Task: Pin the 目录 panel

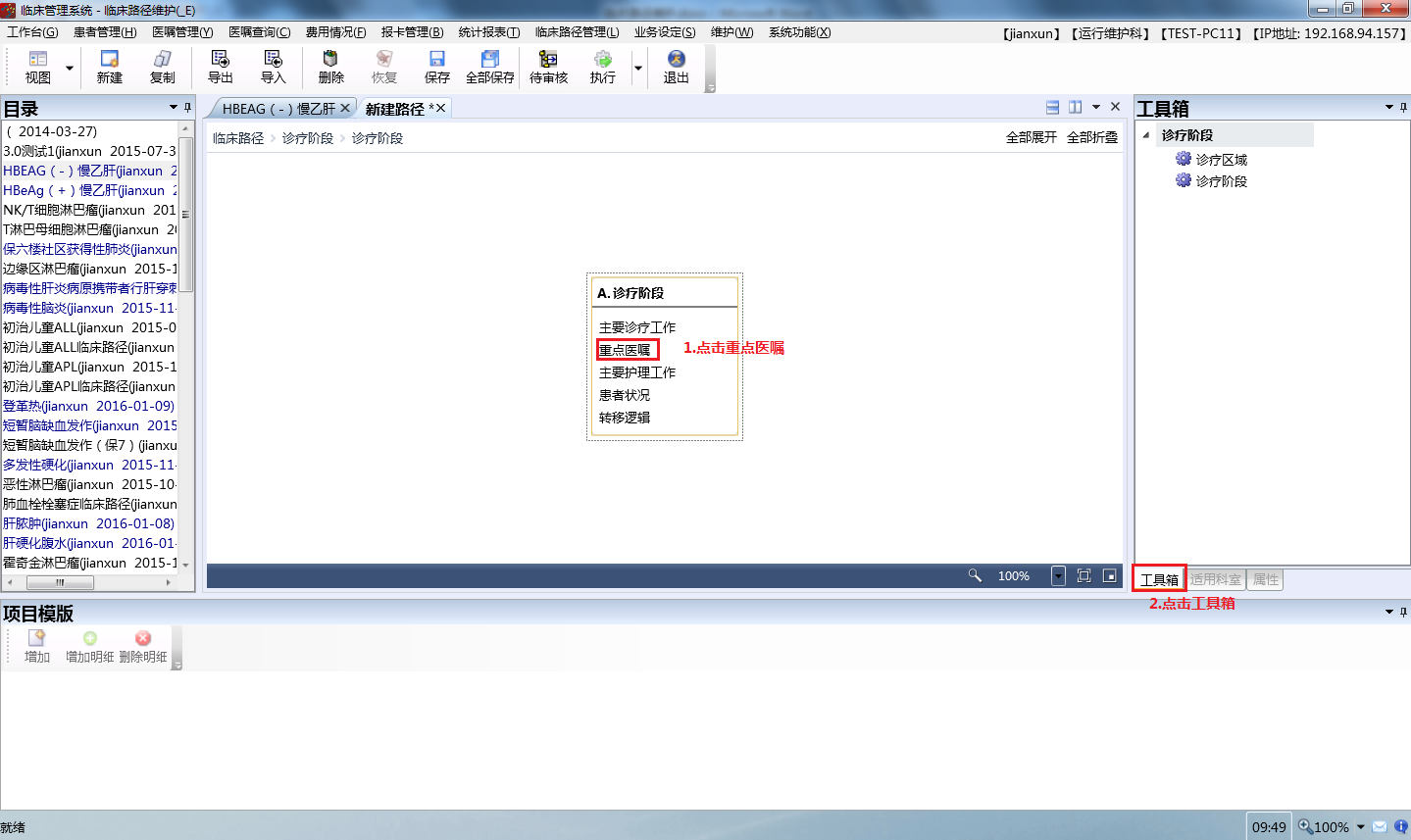Action: coord(188,107)
